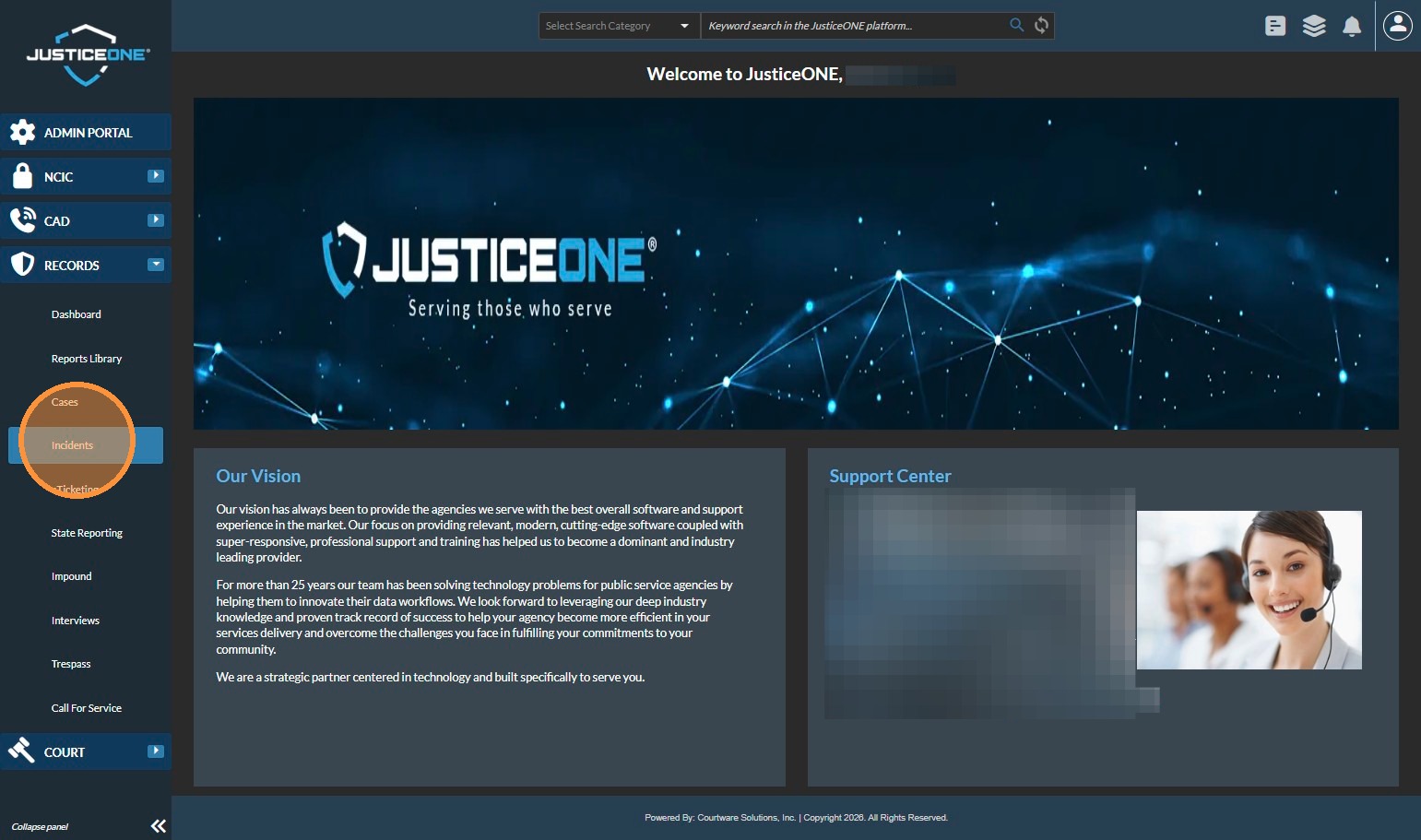Open notifications bell
The width and height of the screenshot is (1421, 840).
tap(1352, 26)
